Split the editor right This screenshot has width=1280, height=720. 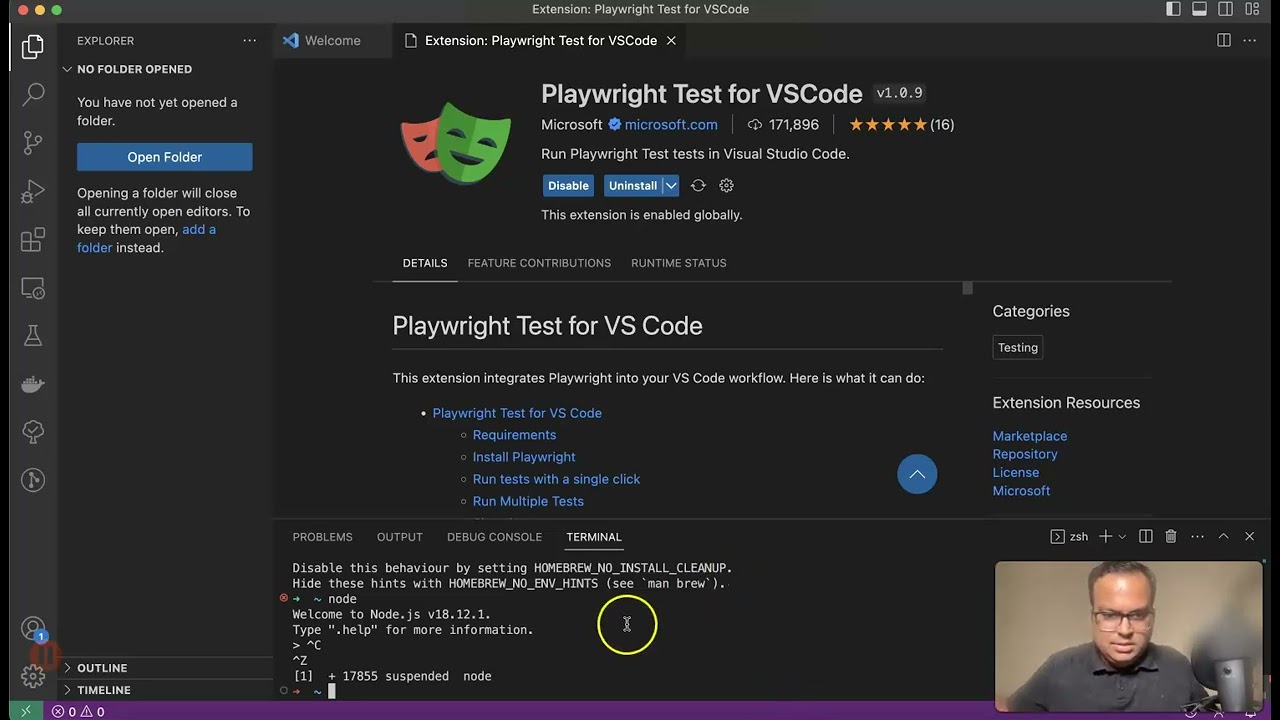tap(1223, 40)
